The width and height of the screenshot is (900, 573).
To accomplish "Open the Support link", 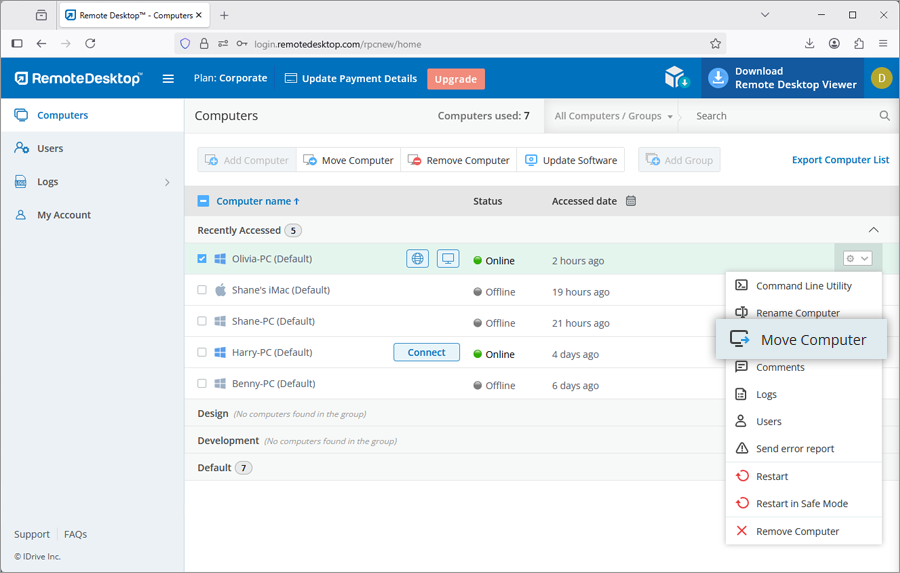I will tap(32, 534).
